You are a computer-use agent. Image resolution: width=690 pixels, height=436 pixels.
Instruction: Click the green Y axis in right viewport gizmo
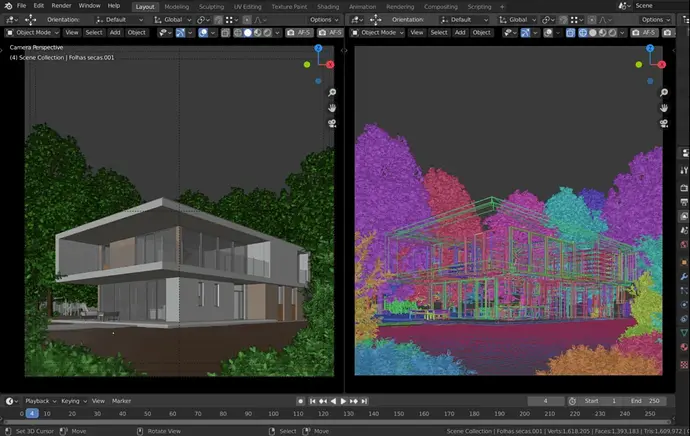point(639,65)
